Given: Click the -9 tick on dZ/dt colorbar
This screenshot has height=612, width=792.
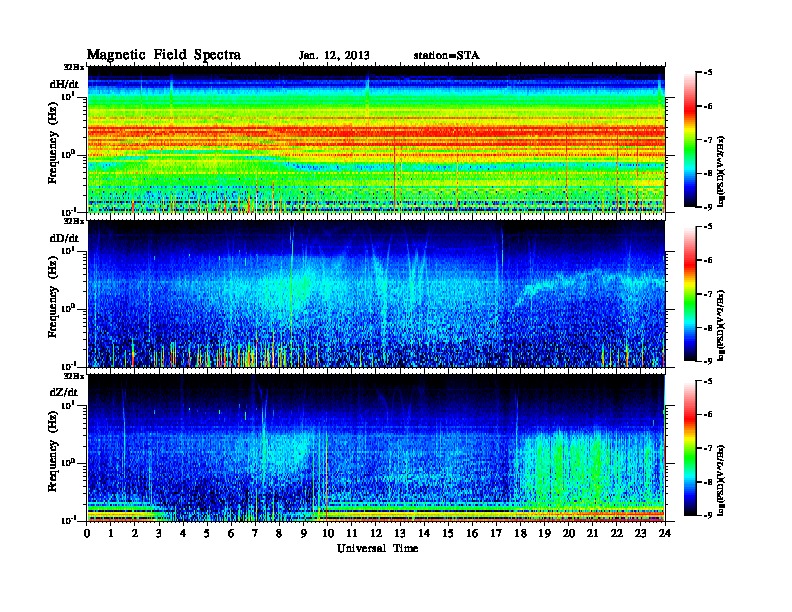Looking at the screenshot, I should pyautogui.click(x=707, y=515).
